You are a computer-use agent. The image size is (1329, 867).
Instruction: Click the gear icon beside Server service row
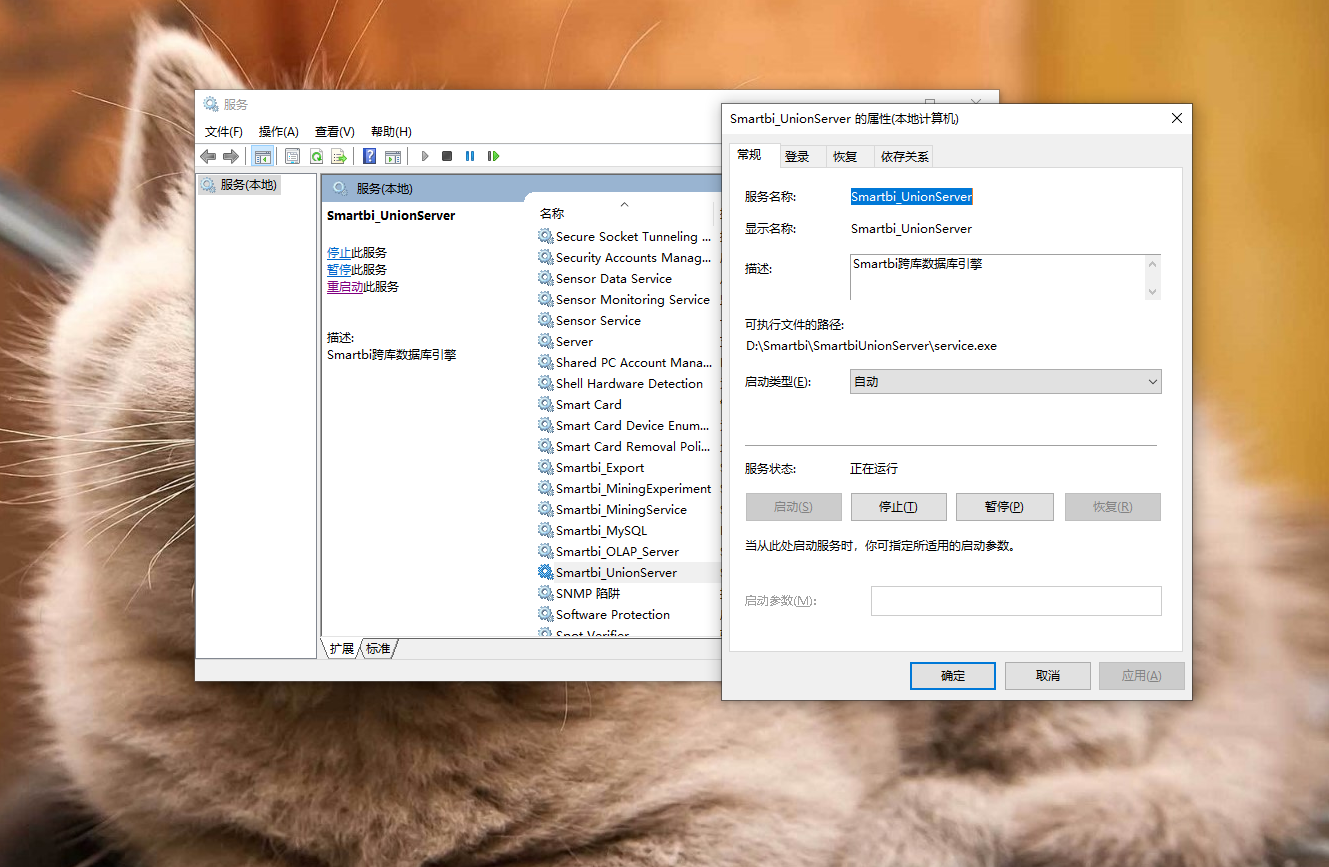[545, 341]
